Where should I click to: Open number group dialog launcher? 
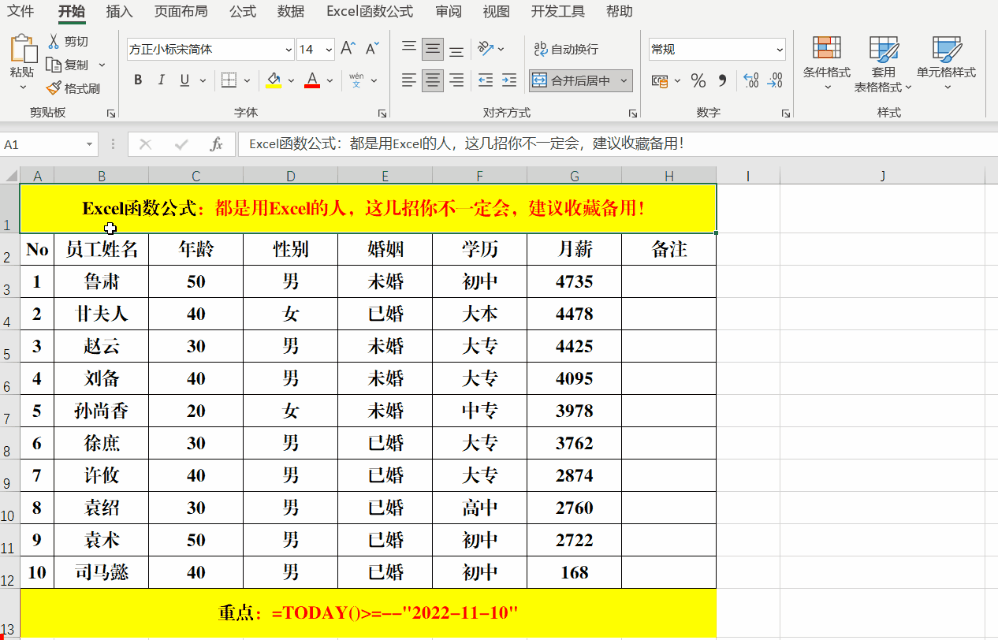[x=786, y=113]
